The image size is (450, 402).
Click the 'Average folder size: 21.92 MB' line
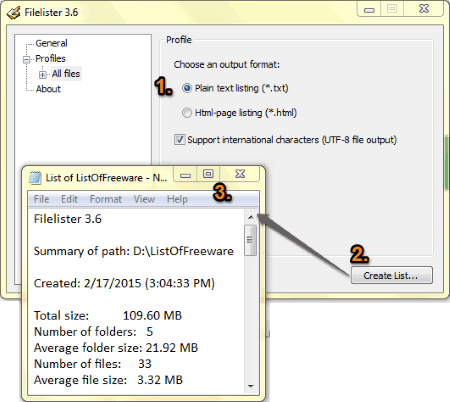tap(116, 348)
